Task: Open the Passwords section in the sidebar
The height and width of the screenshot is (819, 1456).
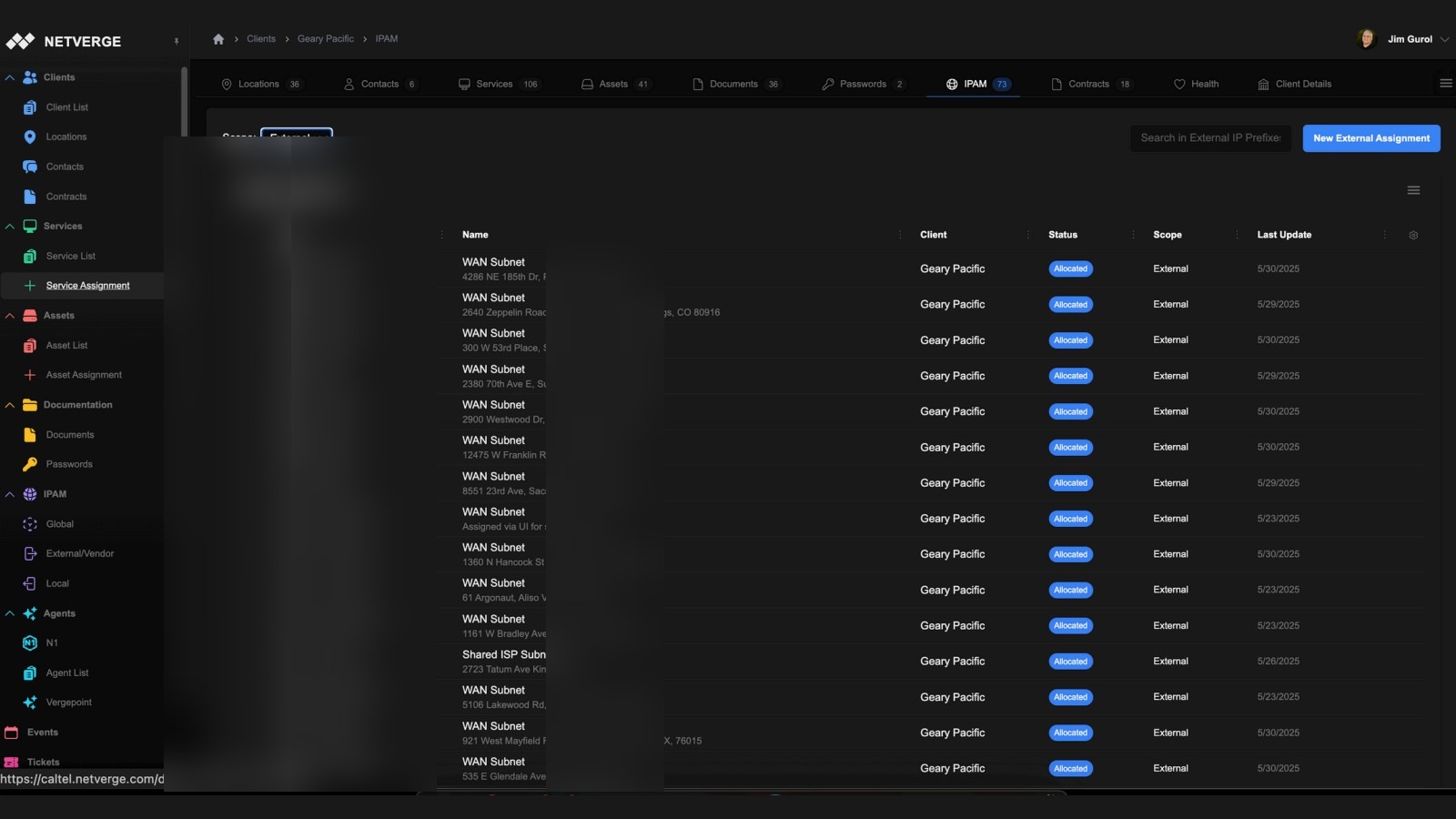Action: pos(68,464)
